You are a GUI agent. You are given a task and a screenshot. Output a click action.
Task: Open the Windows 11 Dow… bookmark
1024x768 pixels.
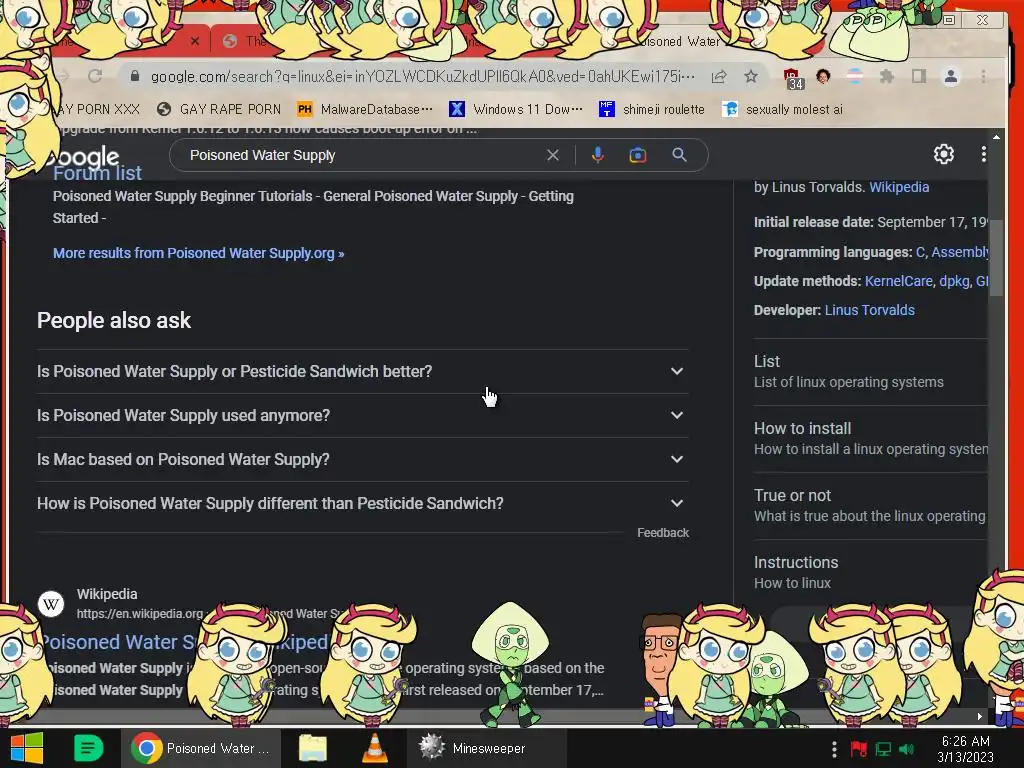point(516,109)
